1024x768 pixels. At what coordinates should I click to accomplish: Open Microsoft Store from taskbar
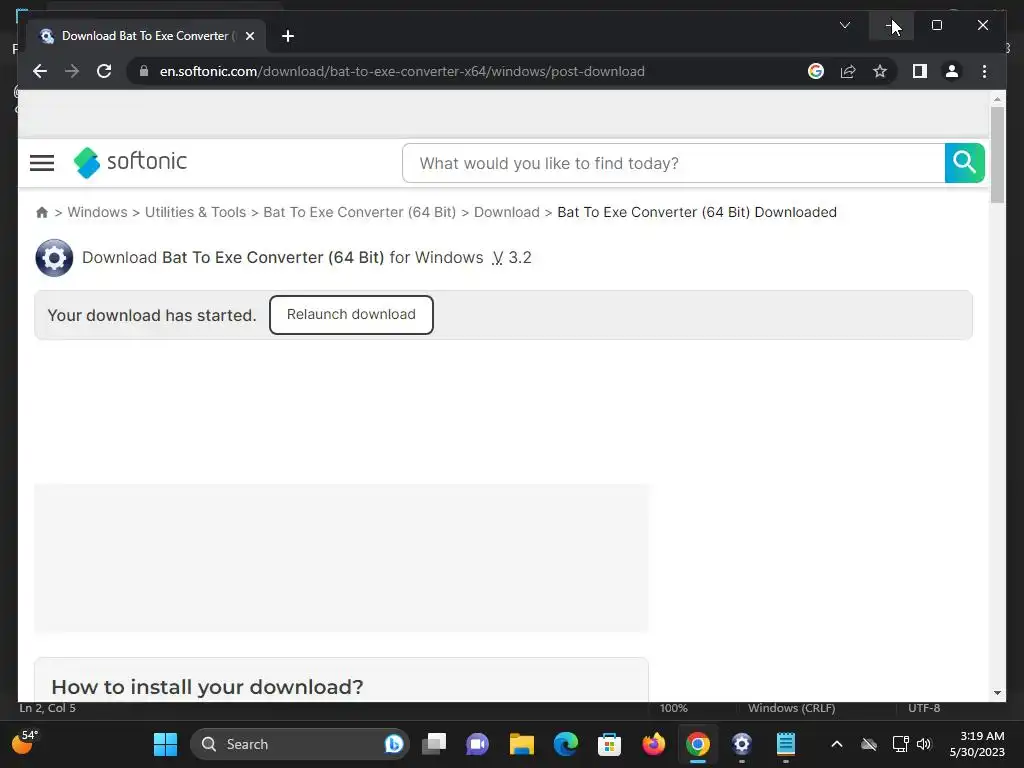click(x=609, y=744)
